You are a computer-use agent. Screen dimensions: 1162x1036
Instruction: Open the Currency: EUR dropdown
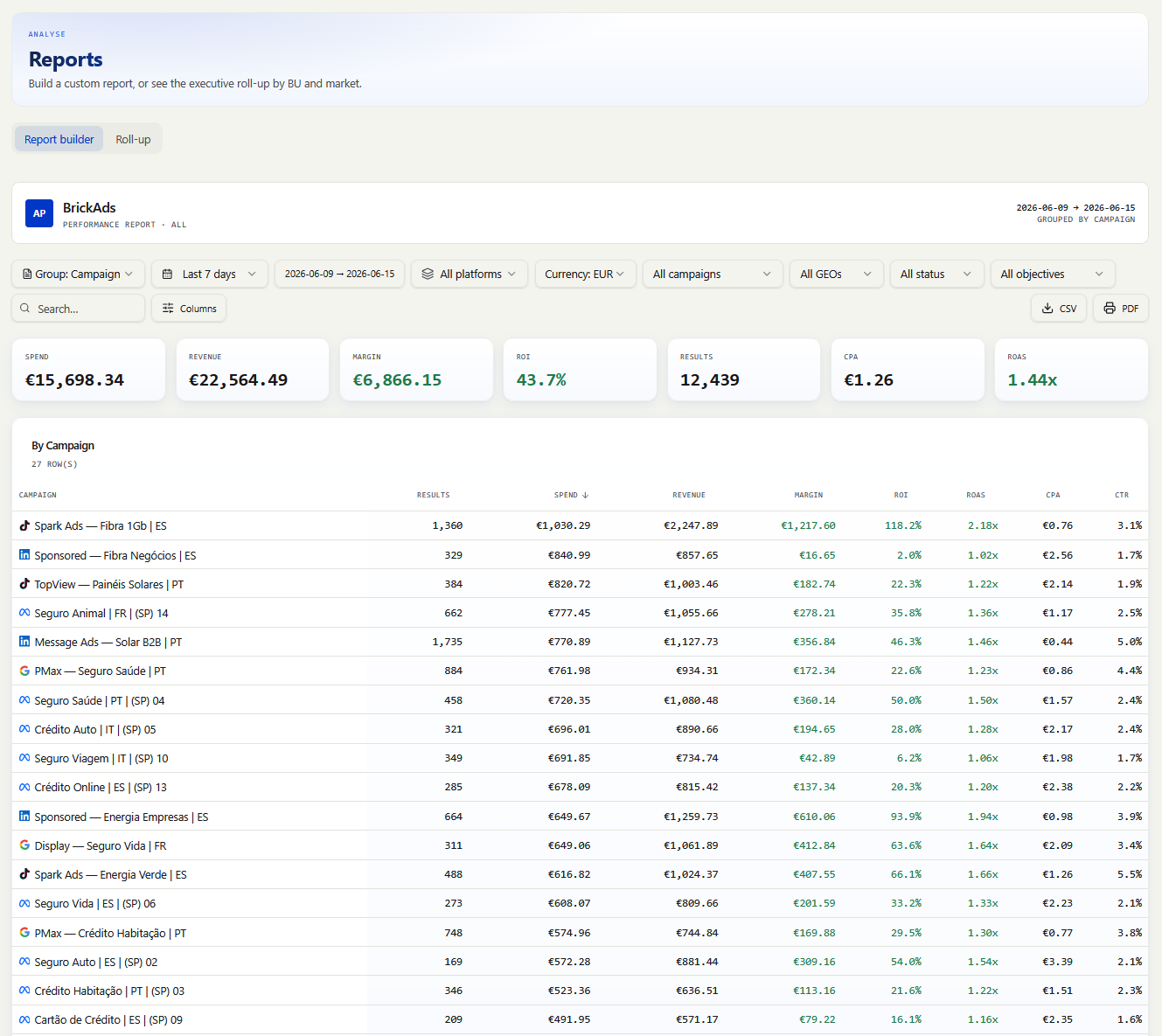[x=585, y=274]
